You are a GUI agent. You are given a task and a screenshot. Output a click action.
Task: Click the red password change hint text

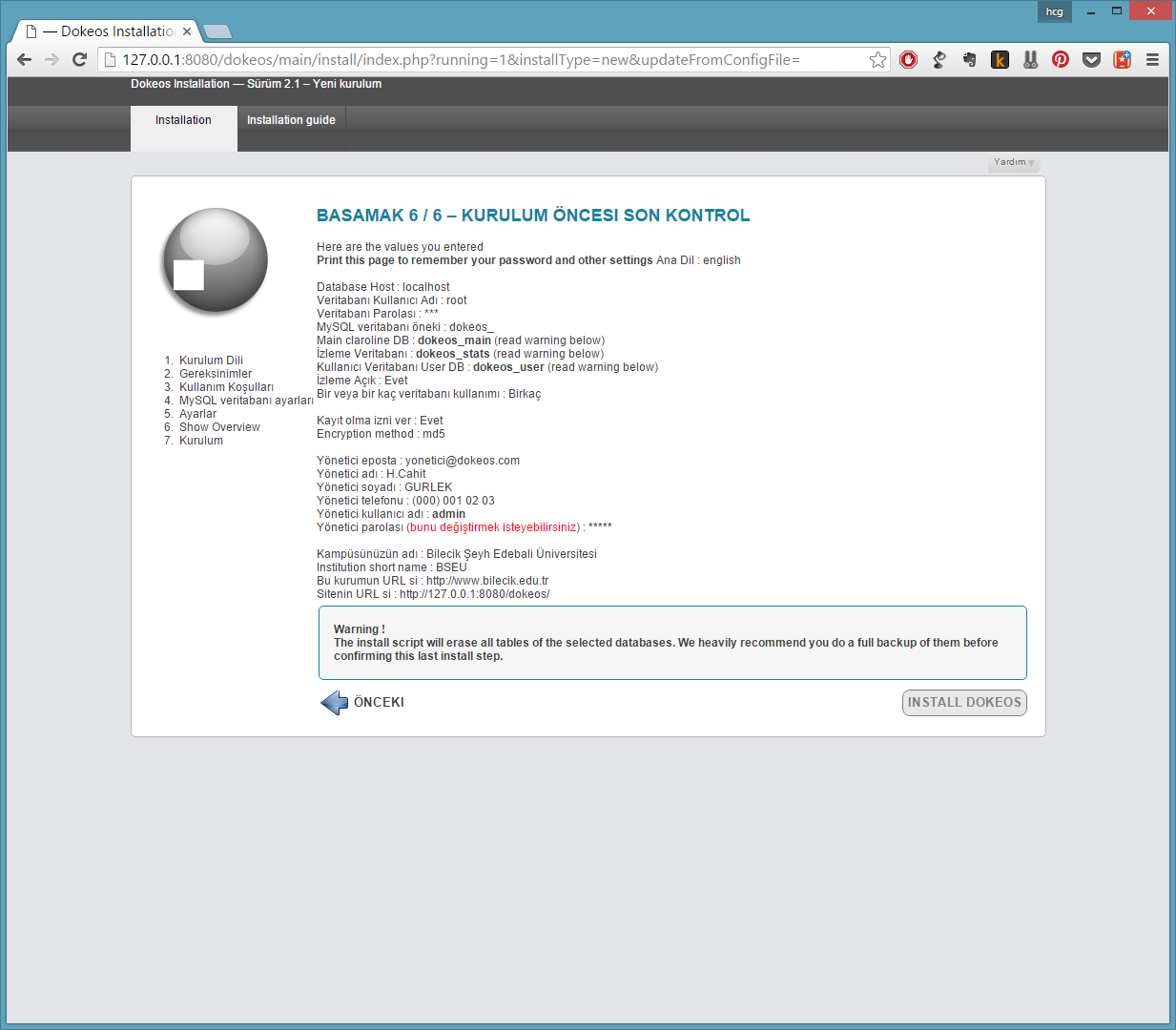tap(492, 527)
